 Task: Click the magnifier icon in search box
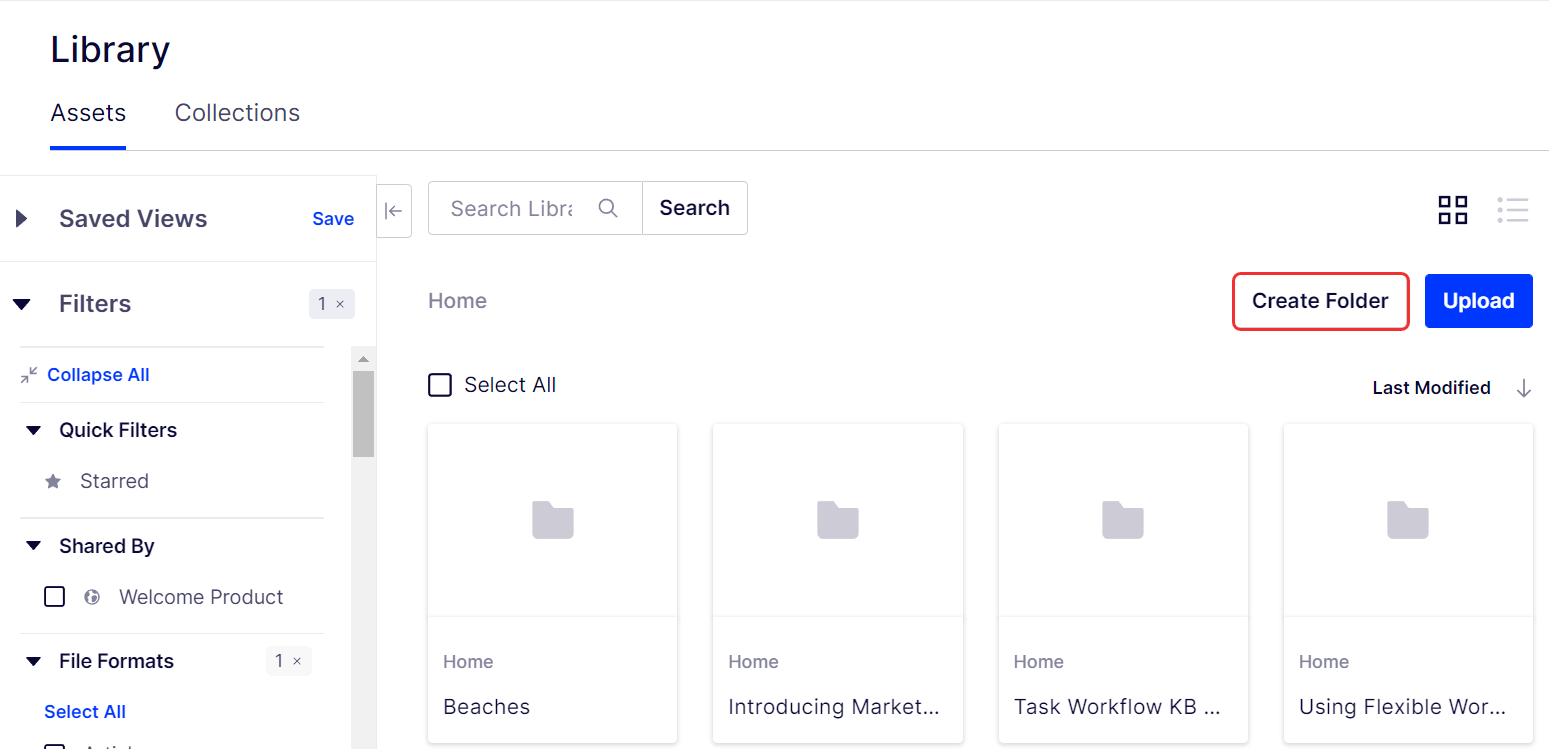(x=607, y=208)
